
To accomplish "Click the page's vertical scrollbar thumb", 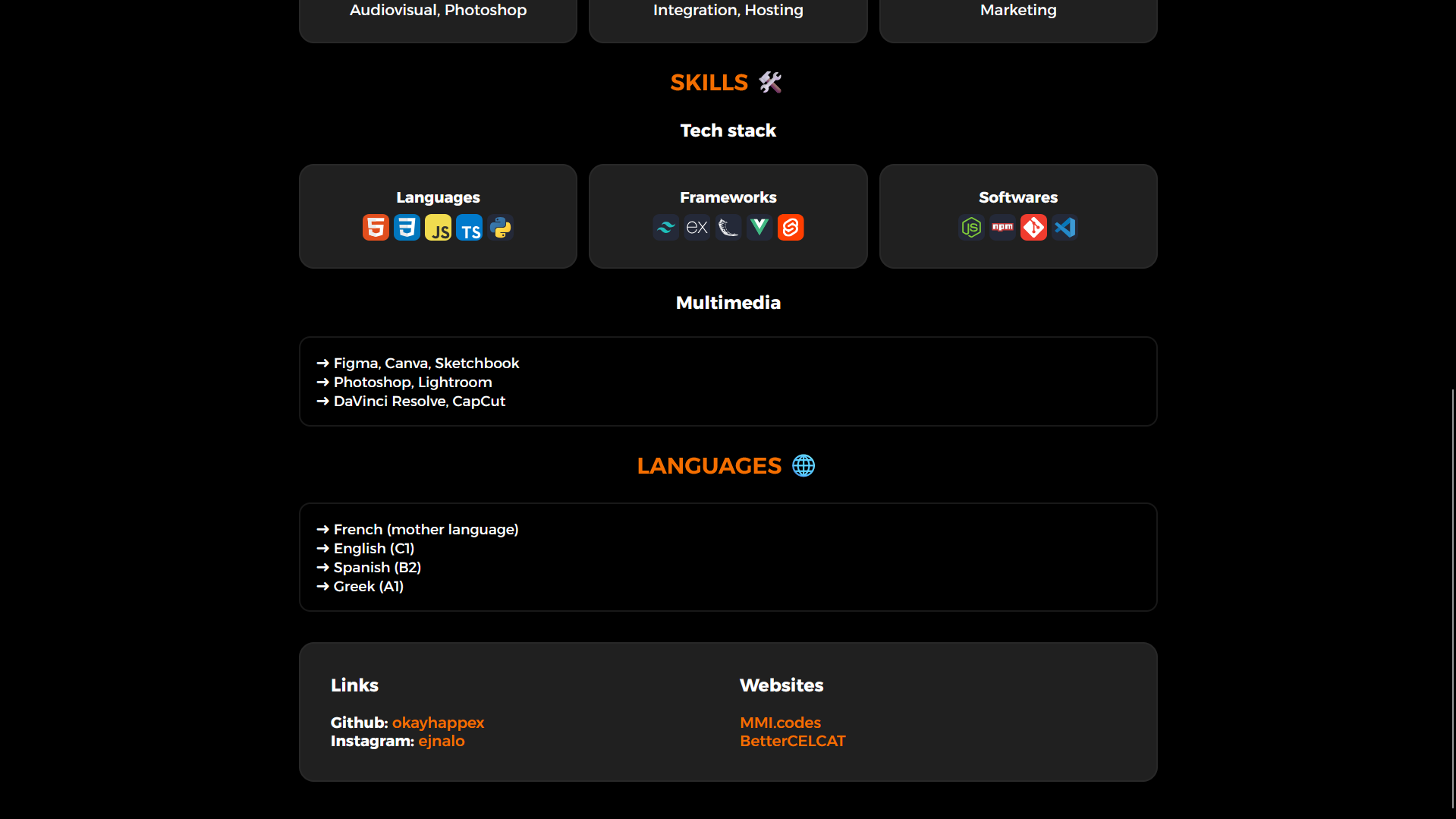I will pyautogui.click(x=1452, y=598).
